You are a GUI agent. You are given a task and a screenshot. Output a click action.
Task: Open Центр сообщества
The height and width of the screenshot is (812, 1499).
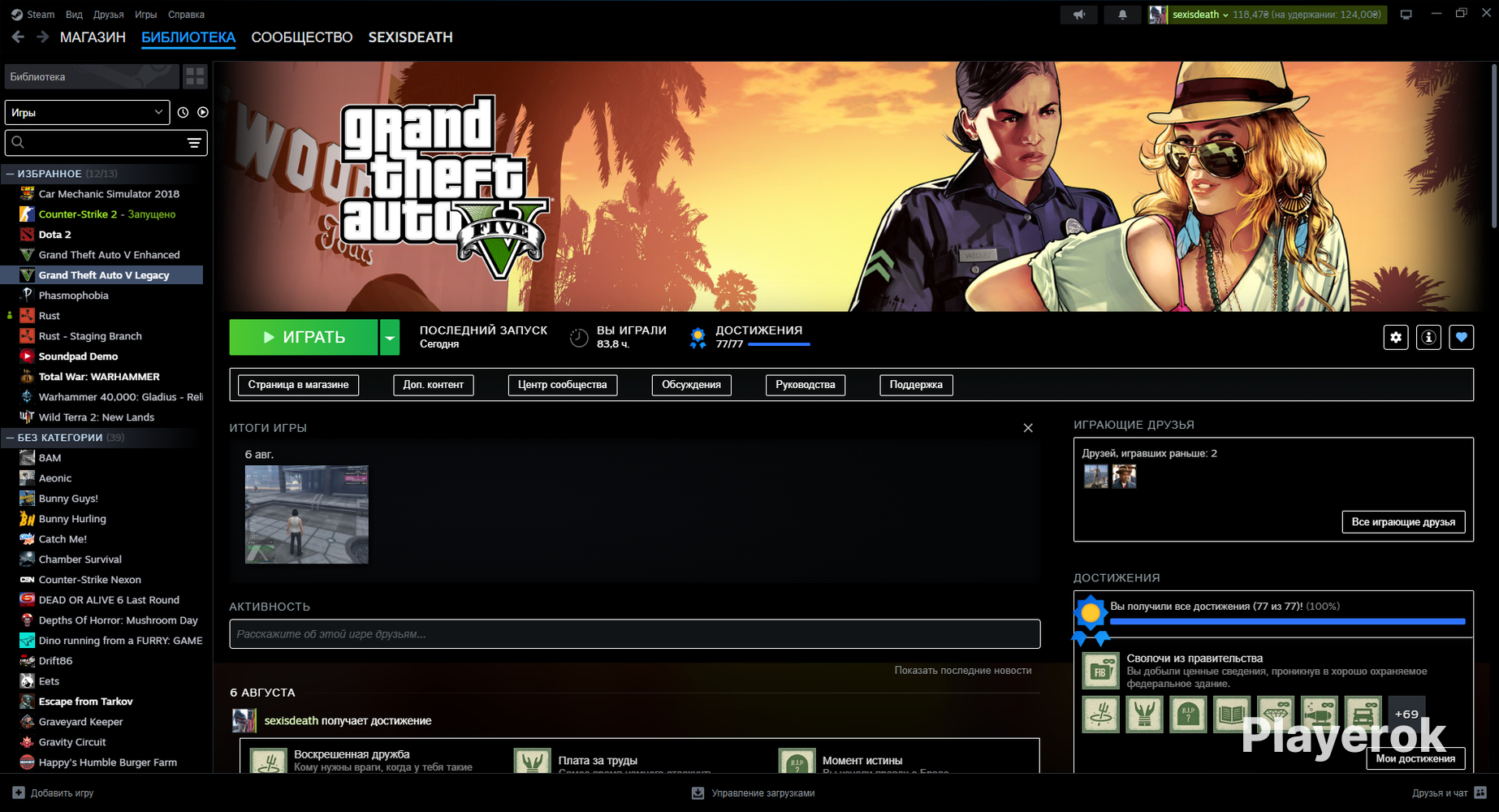[x=563, y=385]
